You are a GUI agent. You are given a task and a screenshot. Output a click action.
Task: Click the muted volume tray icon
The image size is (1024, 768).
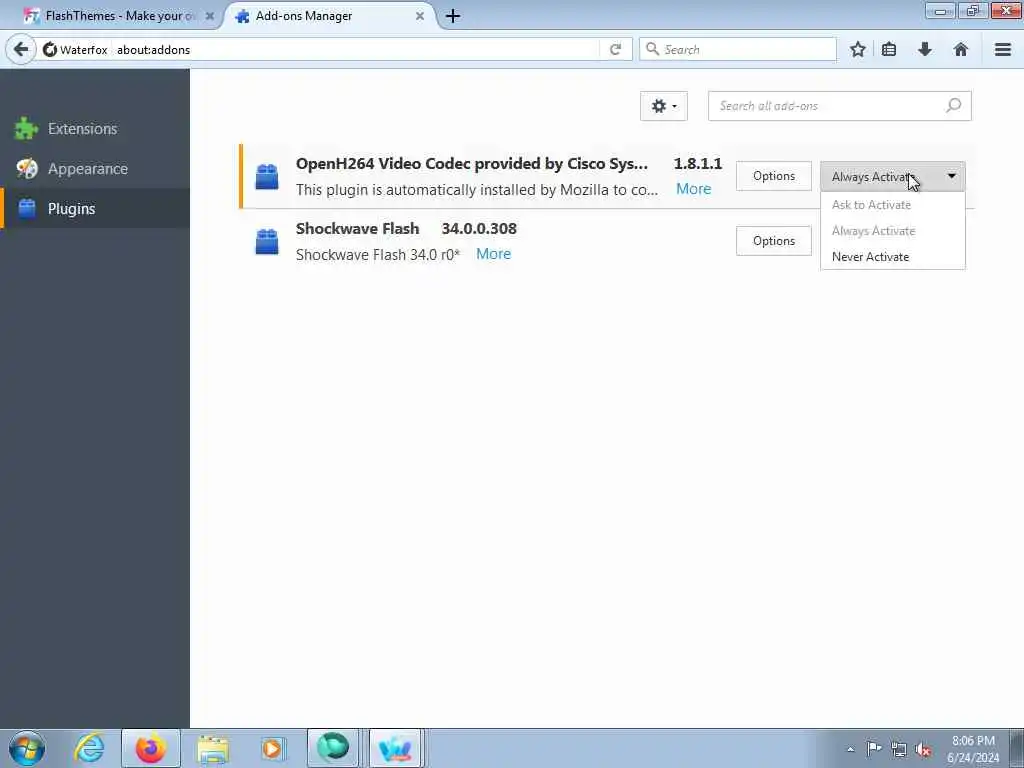pos(923,749)
